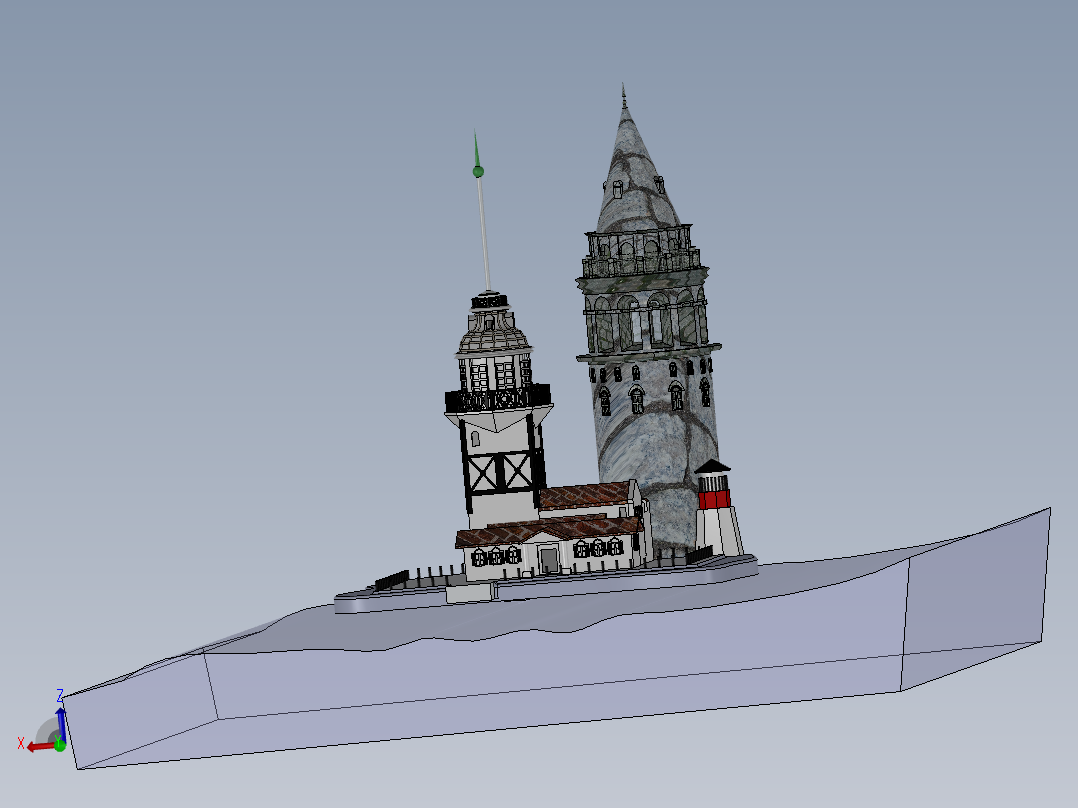The height and width of the screenshot is (808, 1078).
Task: Click the red X axis of the orientation triad
Action: (39, 746)
